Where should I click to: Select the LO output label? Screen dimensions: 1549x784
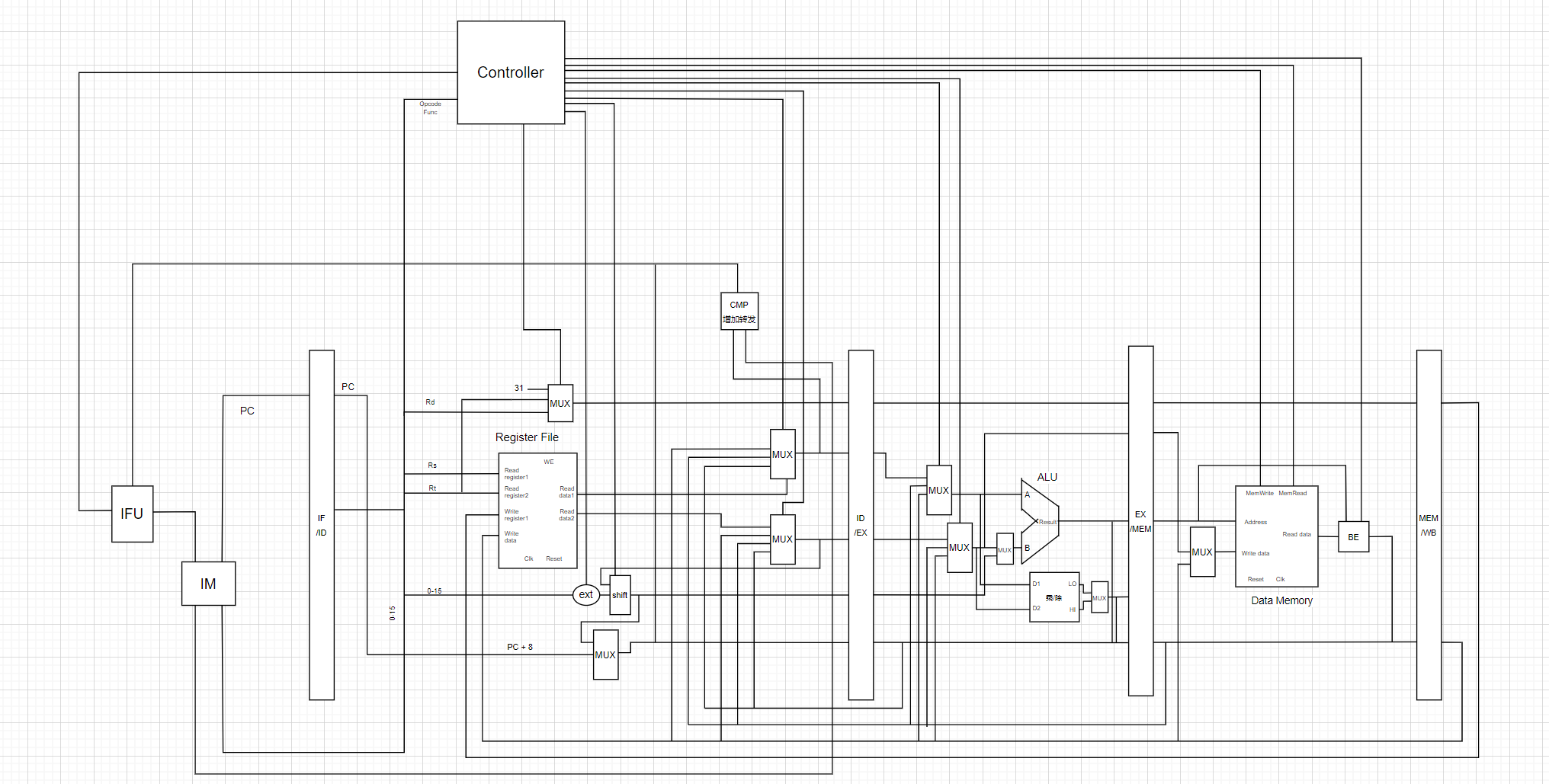(x=1072, y=584)
